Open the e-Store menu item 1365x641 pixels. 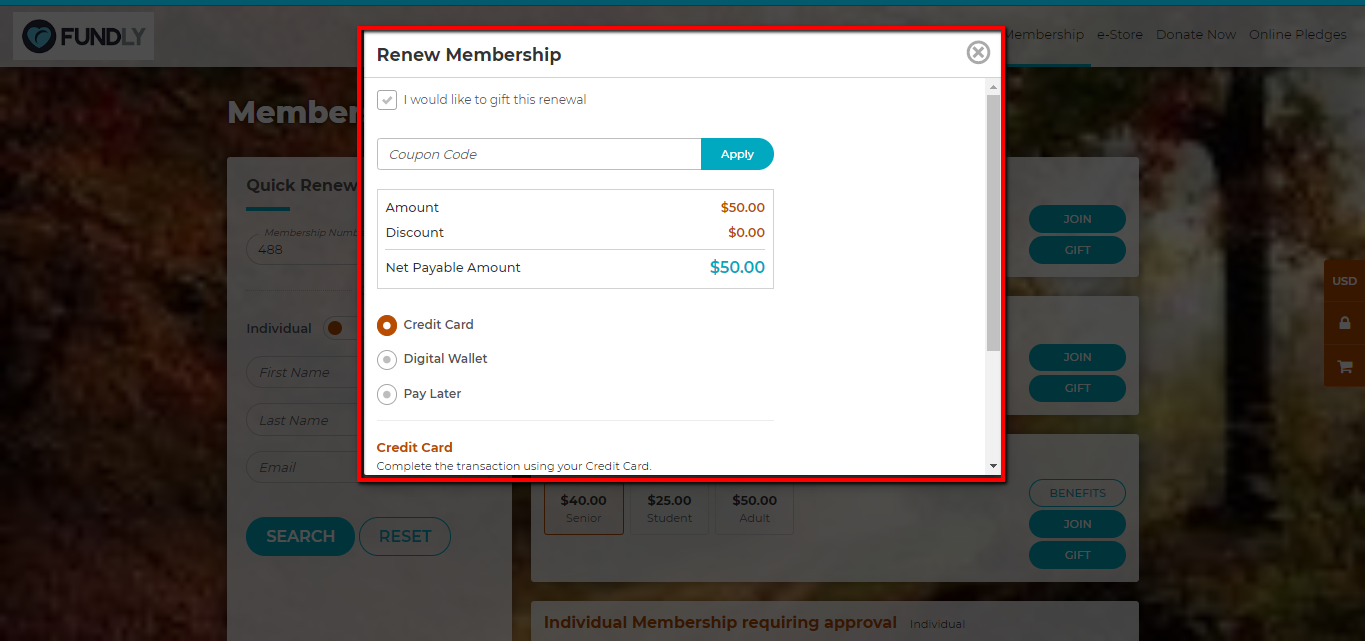pos(1119,34)
